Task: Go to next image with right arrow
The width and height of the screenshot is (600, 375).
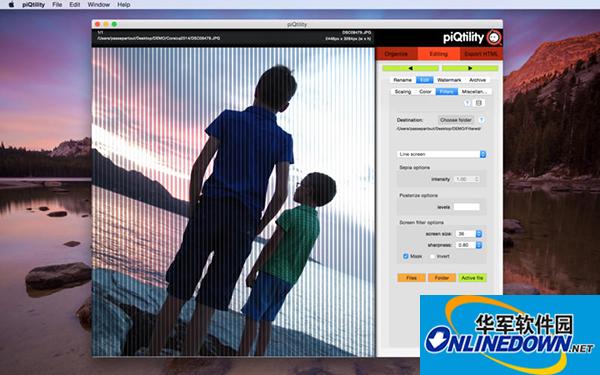Action: click(470, 68)
